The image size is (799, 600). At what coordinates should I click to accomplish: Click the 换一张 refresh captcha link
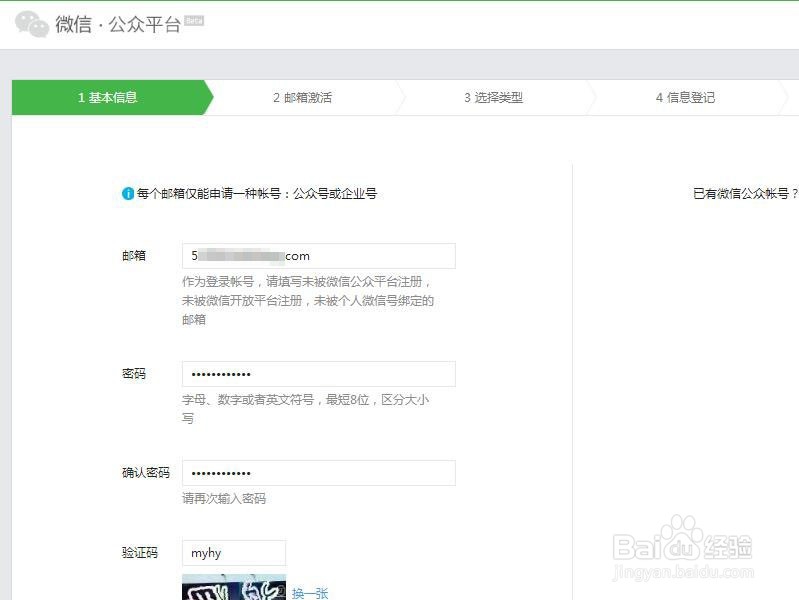tap(310, 593)
